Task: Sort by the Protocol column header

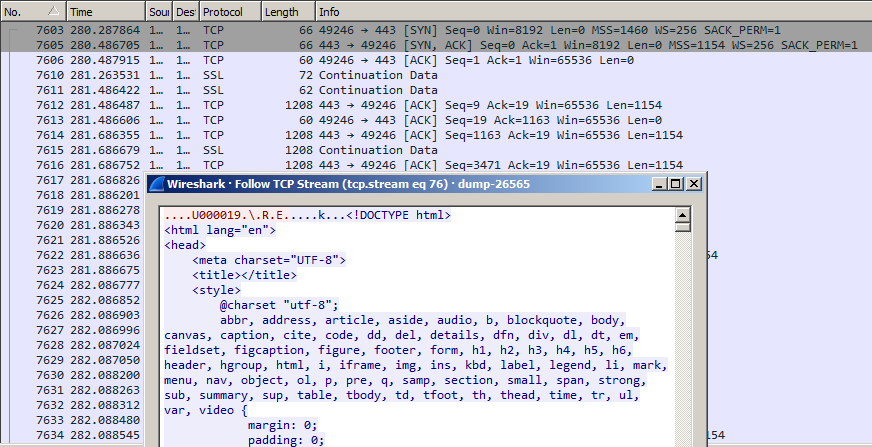Action: (228, 11)
